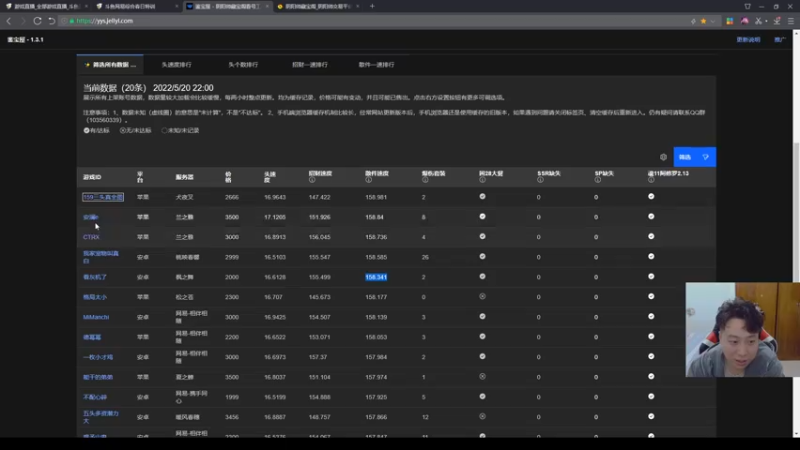Screen dimensions: 800x450
Task: Go back using the browser back arrow
Action: pyautogui.click(x=9, y=21)
